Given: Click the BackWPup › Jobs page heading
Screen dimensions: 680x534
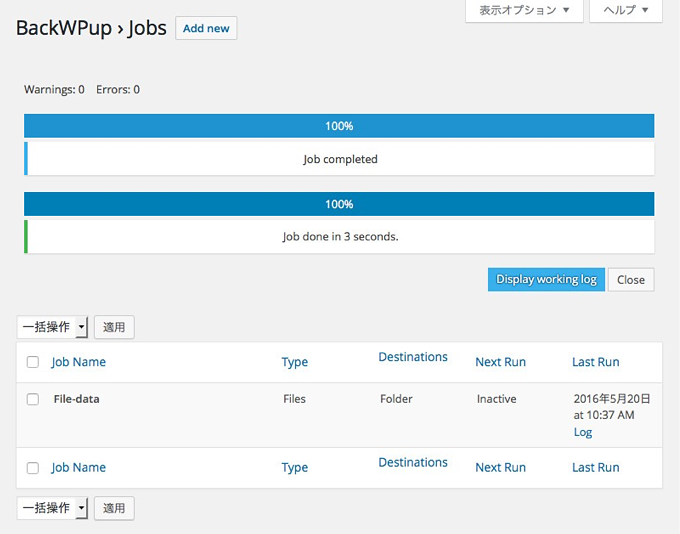Looking at the screenshot, I should pos(91,28).
